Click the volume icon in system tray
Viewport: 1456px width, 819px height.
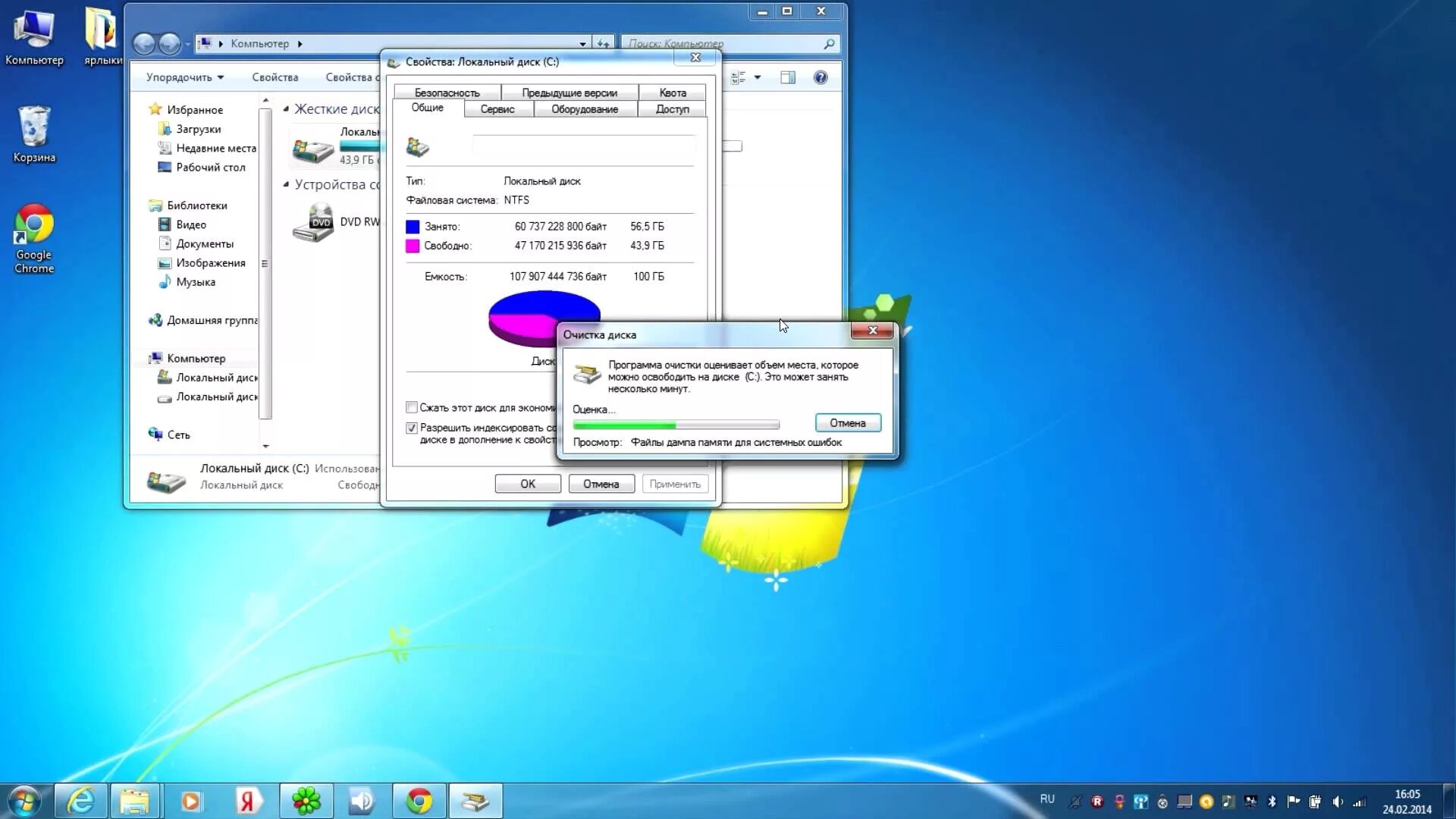point(1338,802)
